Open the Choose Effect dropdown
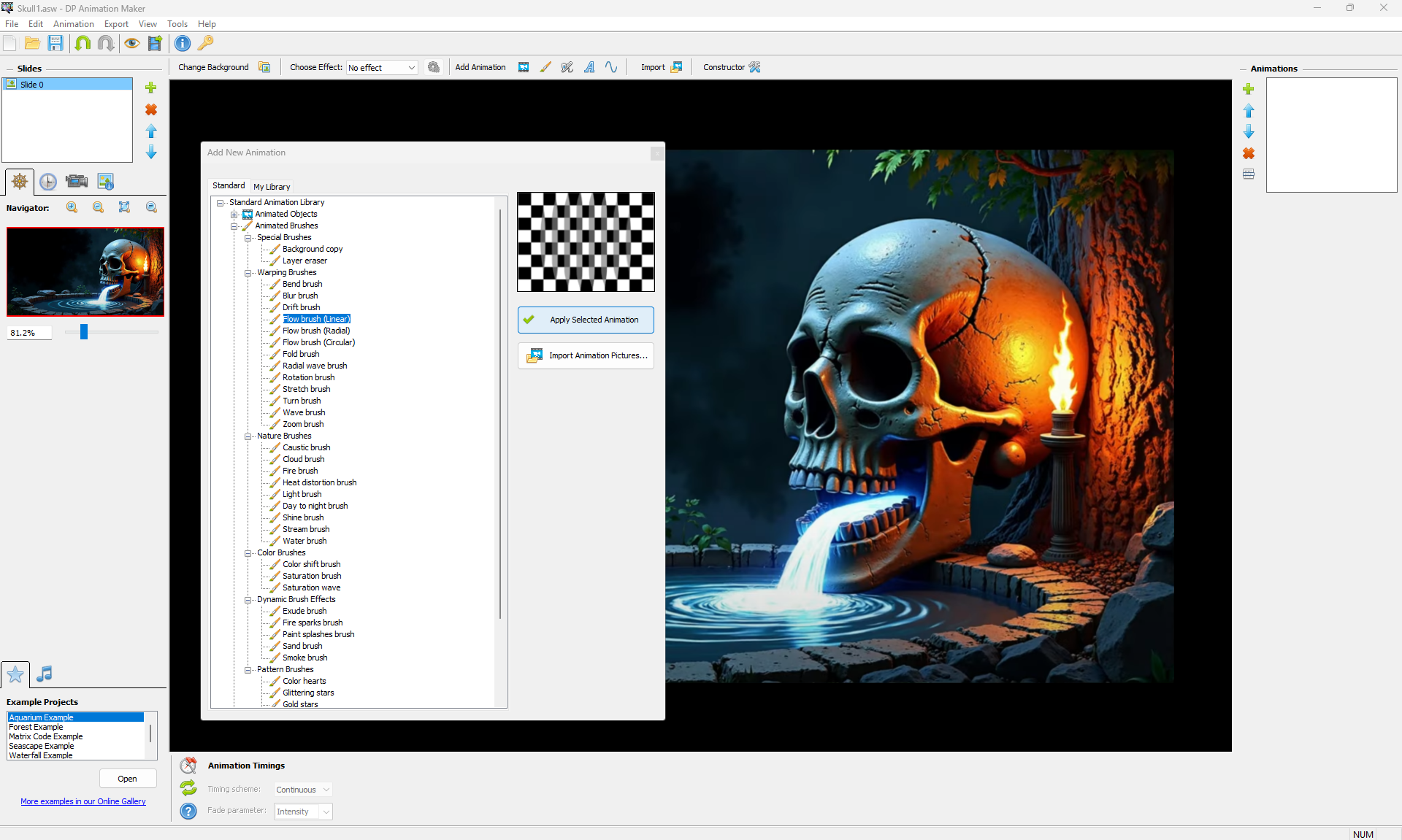 (x=382, y=68)
